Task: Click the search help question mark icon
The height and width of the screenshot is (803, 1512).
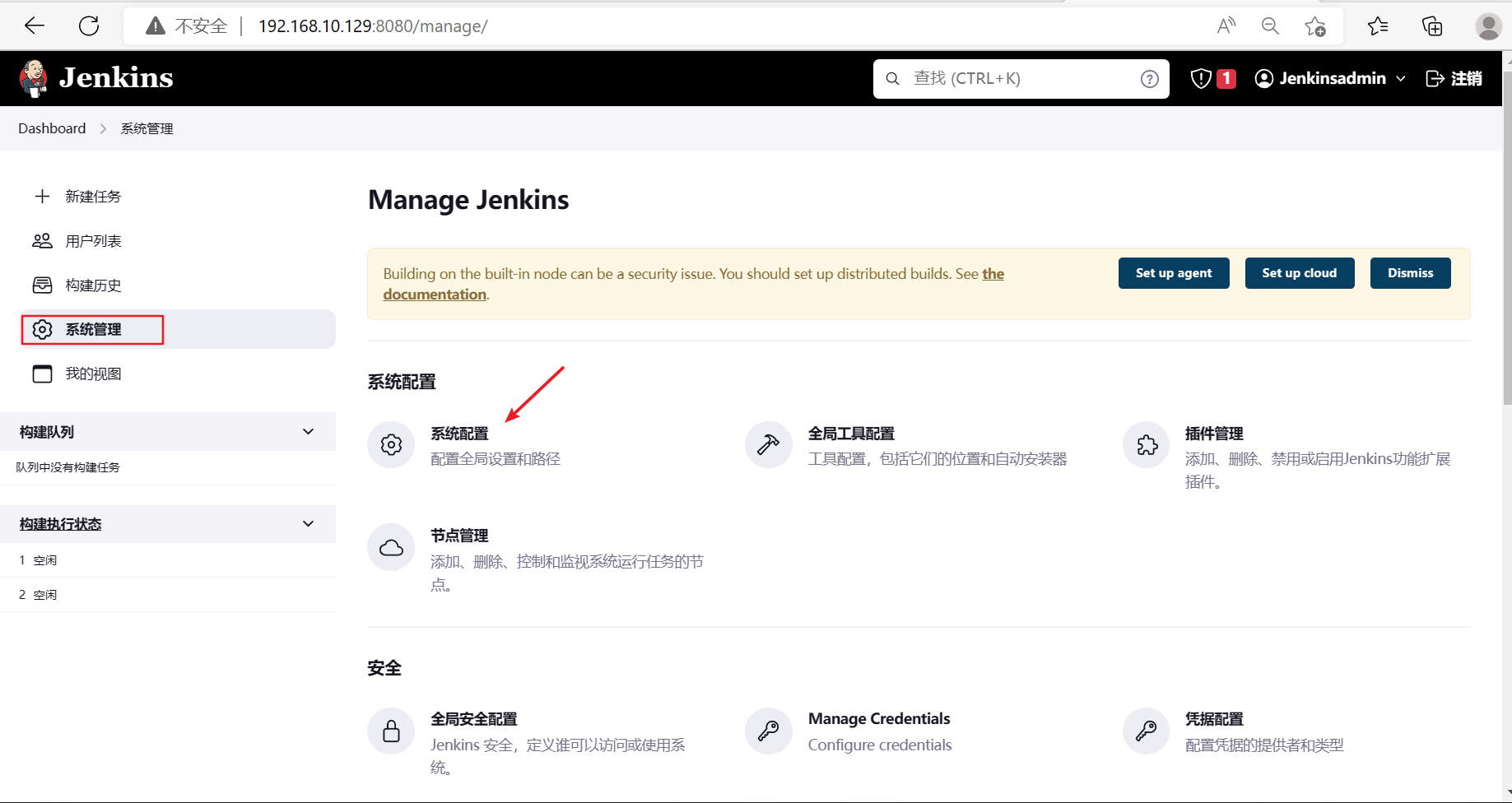Action: (1150, 79)
